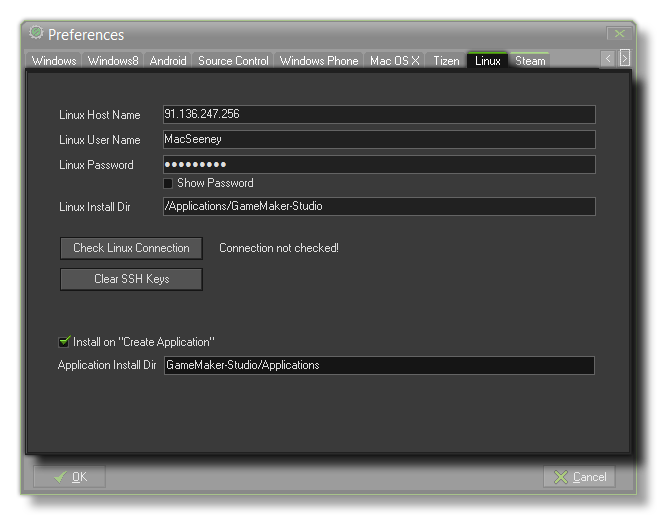Close the Preferences window with X
This screenshot has height=515, width=657.
point(619,34)
